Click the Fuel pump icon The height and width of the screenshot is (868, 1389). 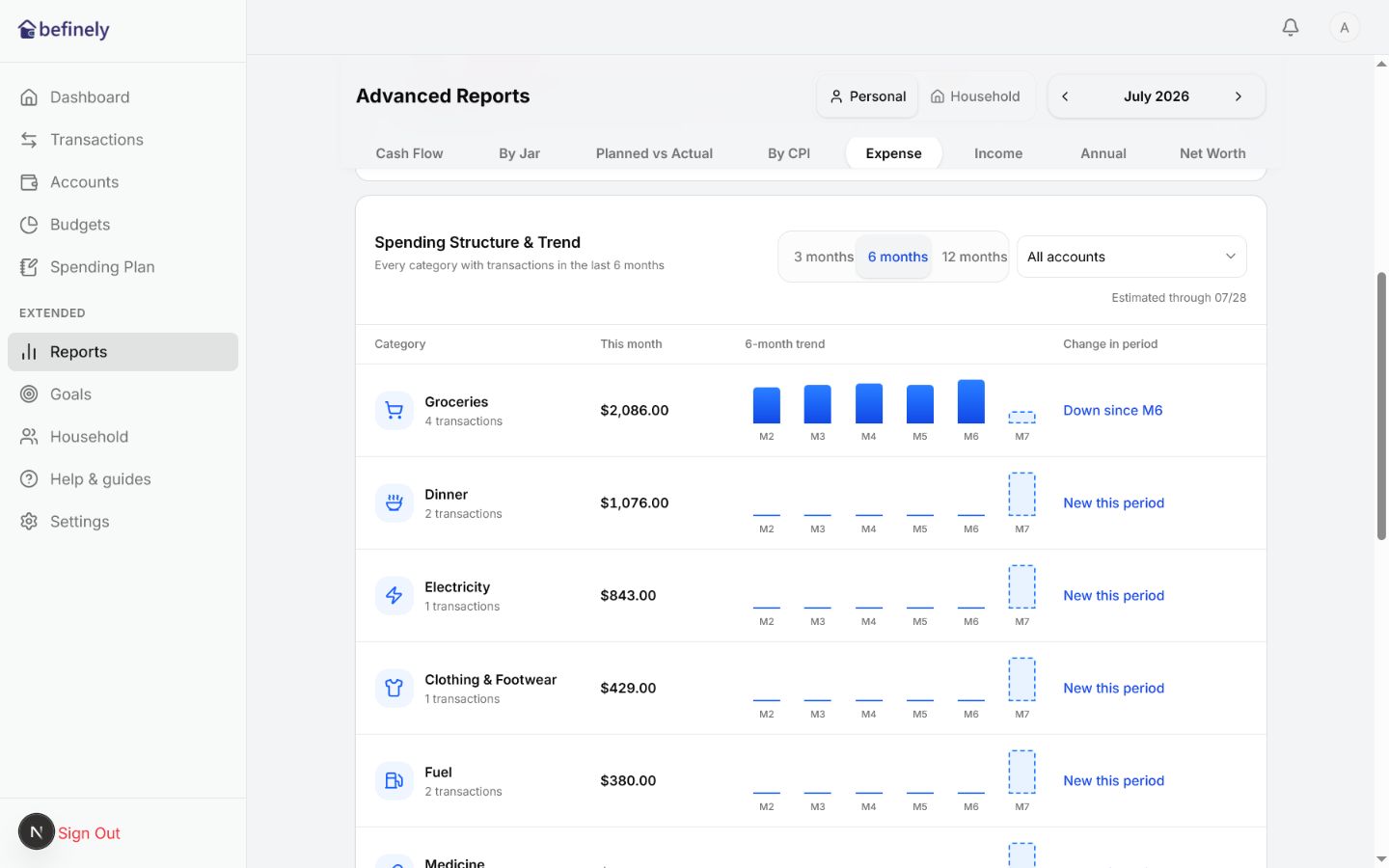[x=394, y=781]
